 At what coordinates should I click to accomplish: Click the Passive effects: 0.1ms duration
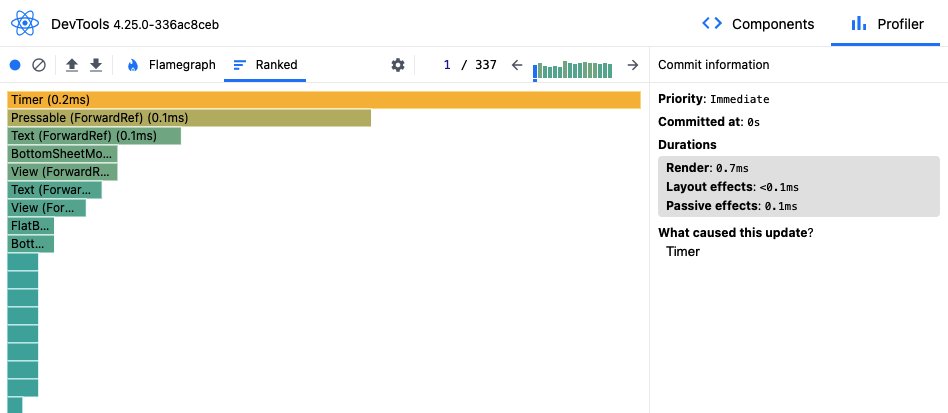pos(732,206)
